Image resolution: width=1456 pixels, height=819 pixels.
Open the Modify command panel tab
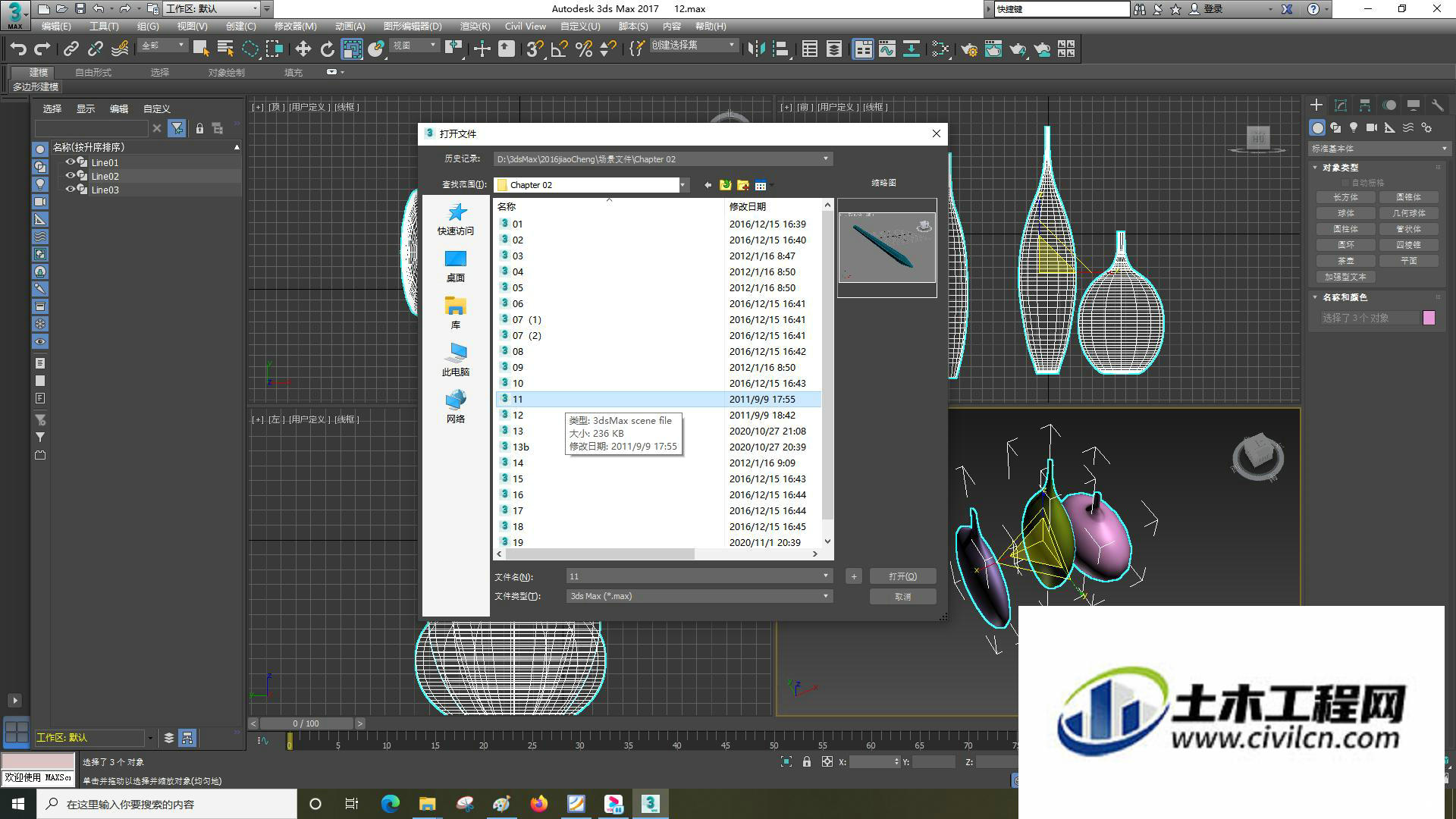(x=1341, y=105)
